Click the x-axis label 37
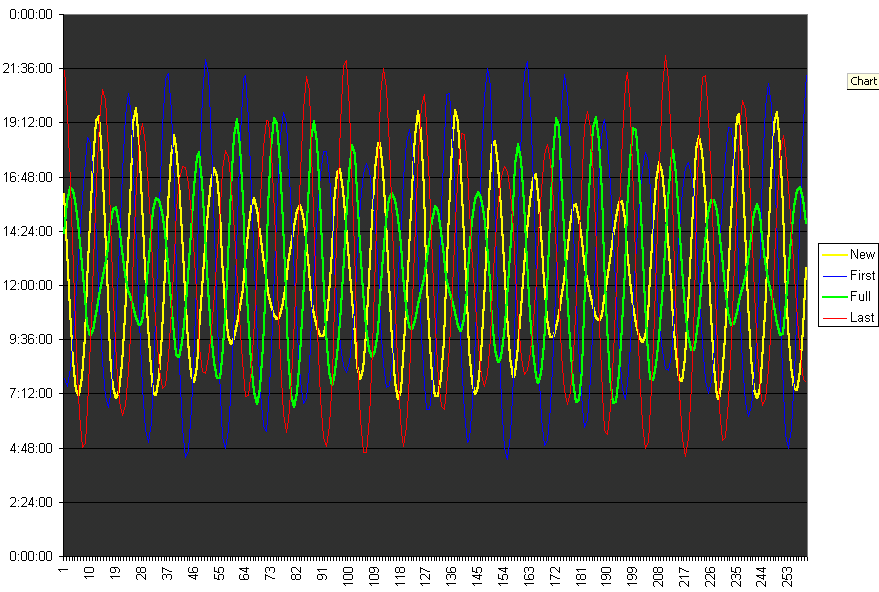The image size is (879, 592). click(166, 572)
